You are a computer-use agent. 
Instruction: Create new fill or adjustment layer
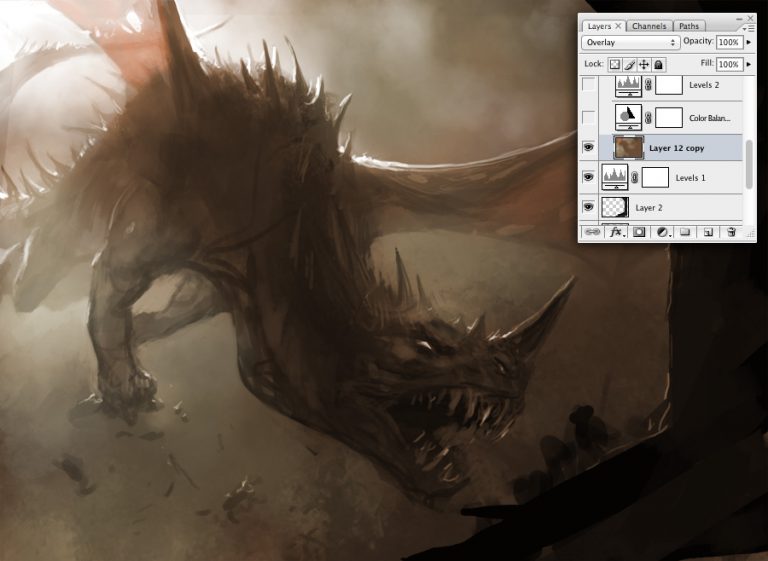[x=662, y=232]
